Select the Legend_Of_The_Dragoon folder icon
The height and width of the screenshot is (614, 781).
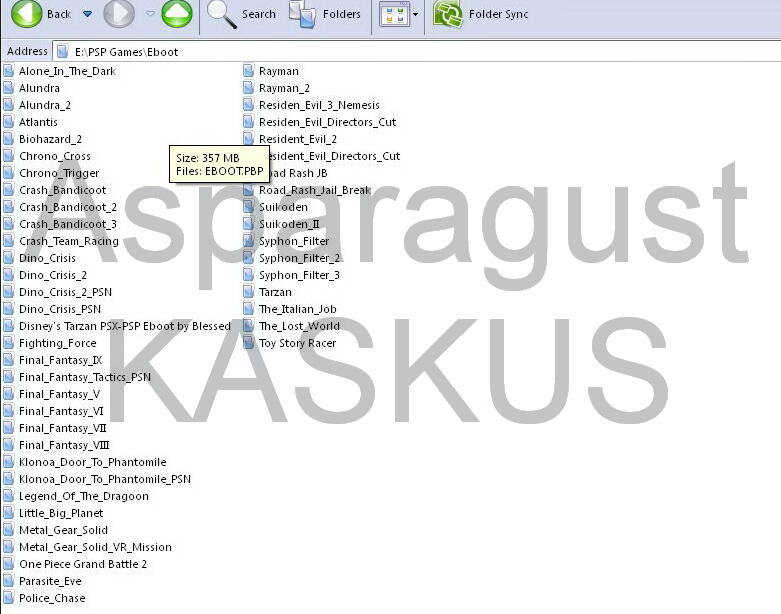8,496
